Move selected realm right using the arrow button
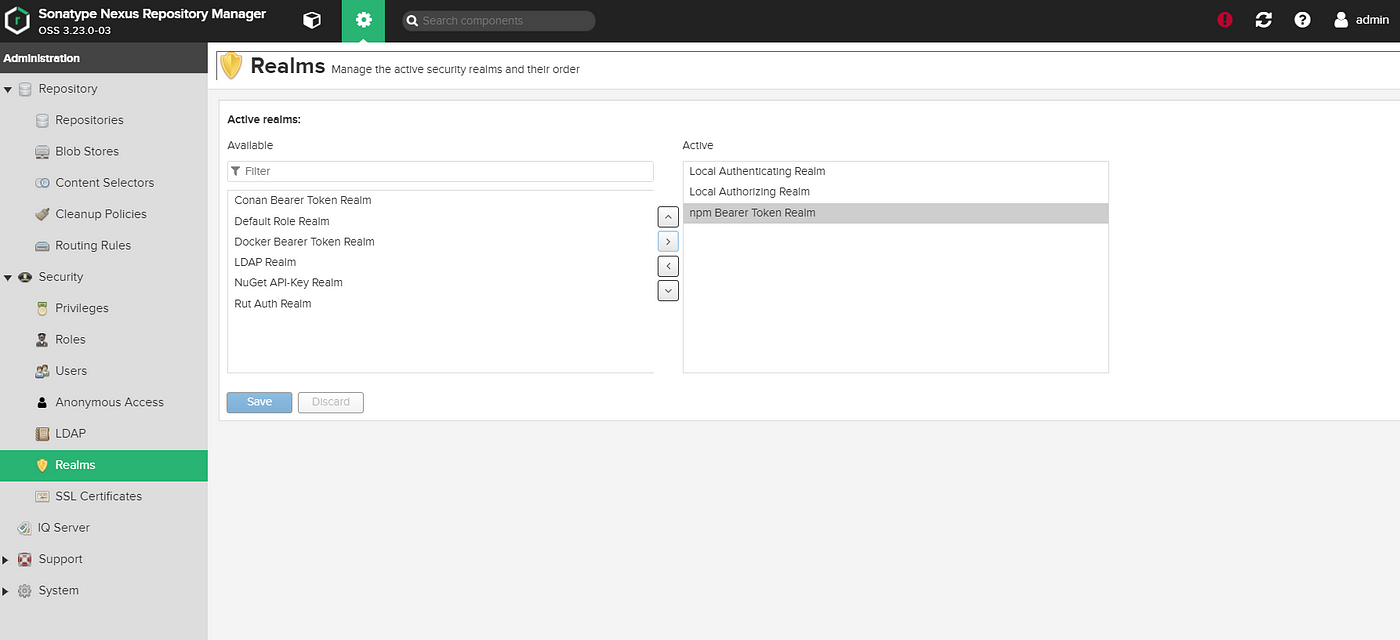 pyautogui.click(x=667, y=241)
